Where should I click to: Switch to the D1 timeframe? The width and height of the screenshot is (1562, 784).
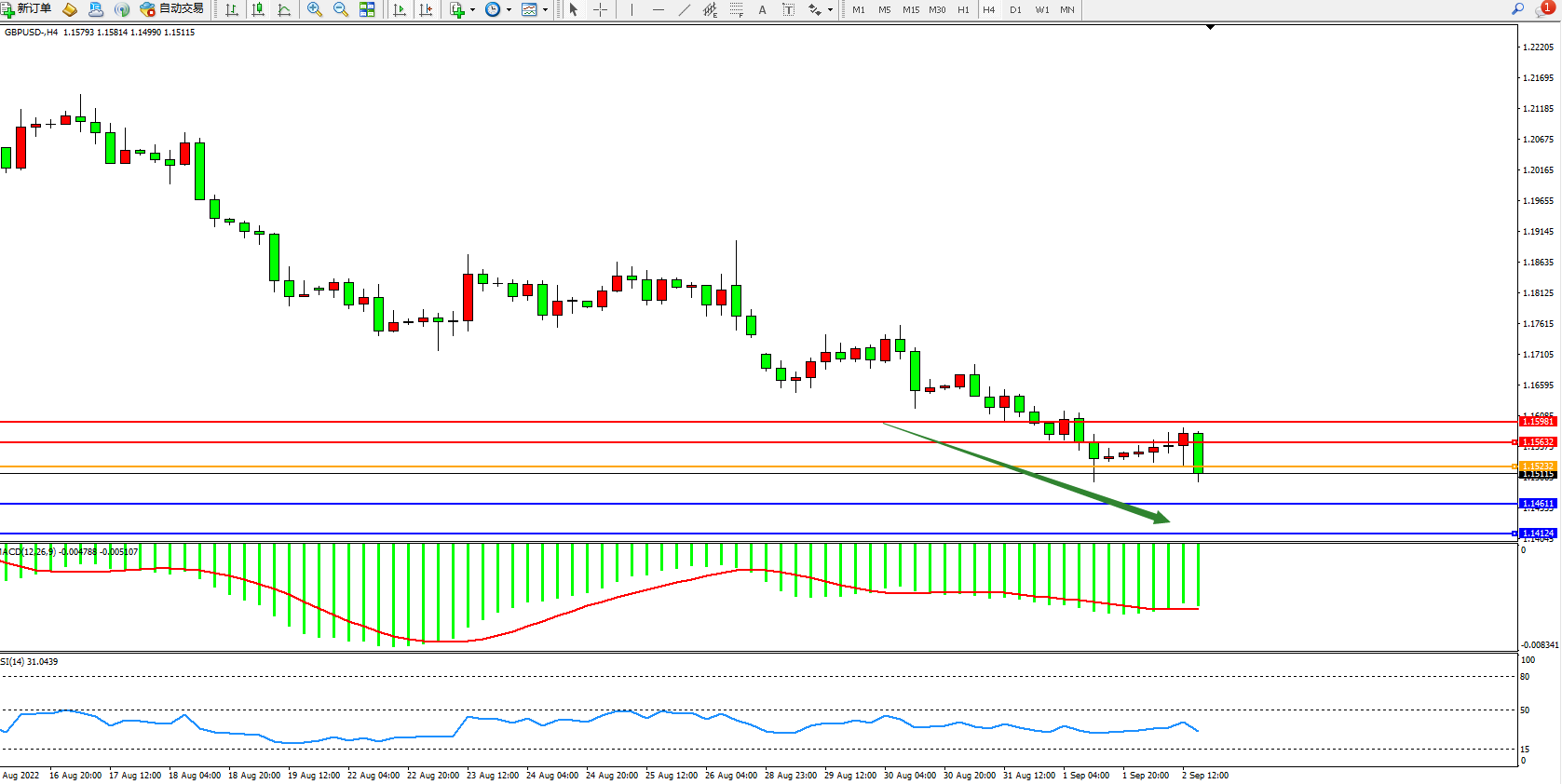[1015, 9]
